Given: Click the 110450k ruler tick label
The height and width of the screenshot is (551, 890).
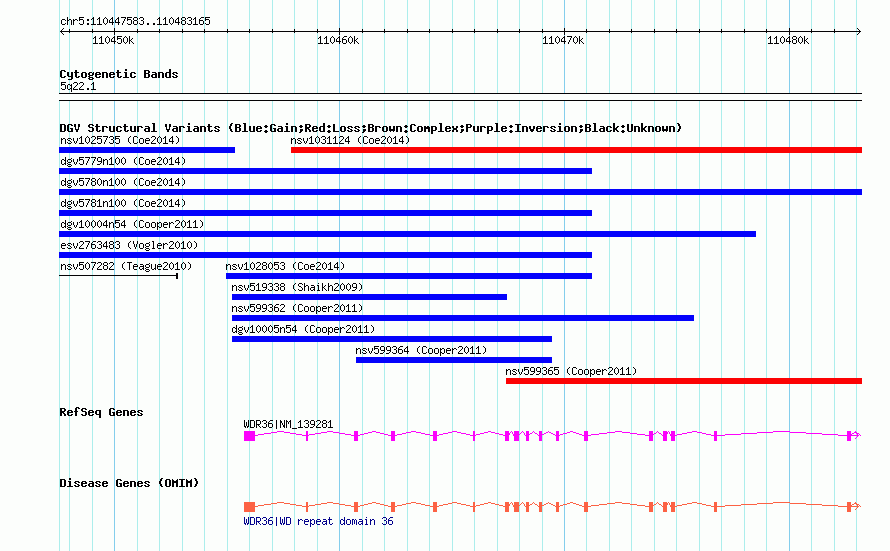Looking at the screenshot, I should pyautogui.click(x=113, y=40).
